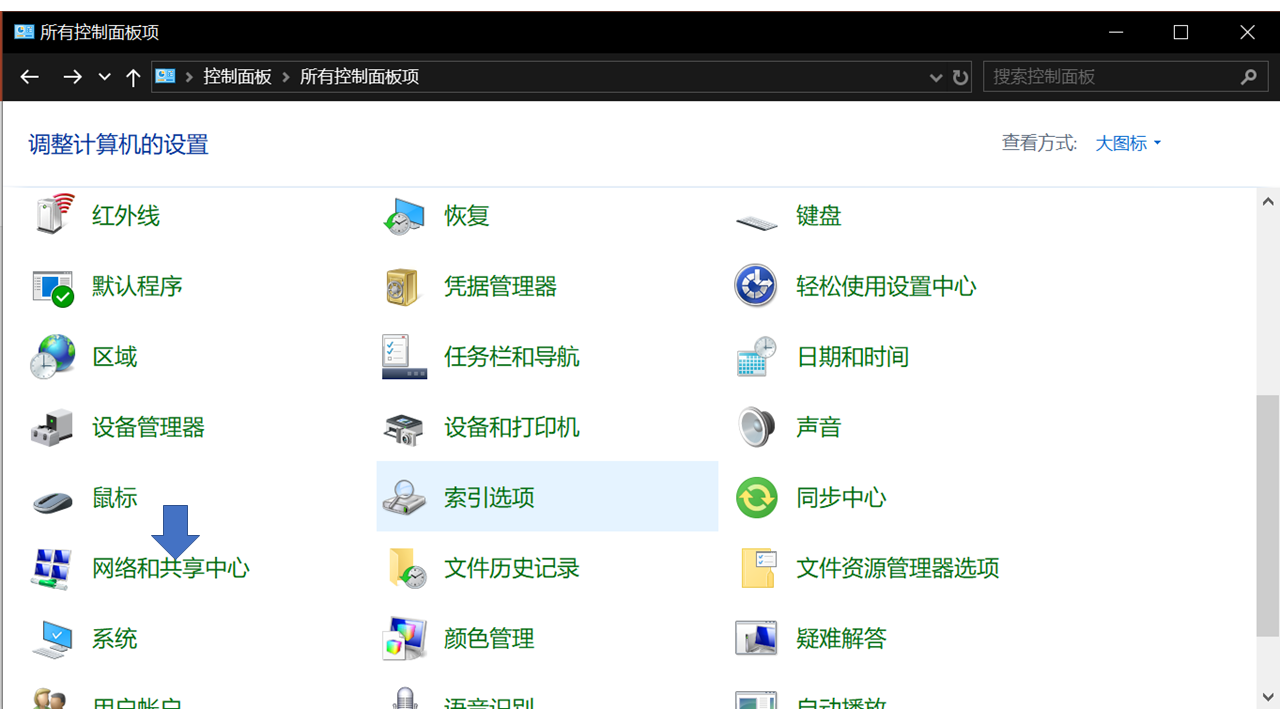
Task: Open the 疑难解答 text link
Action: point(841,638)
